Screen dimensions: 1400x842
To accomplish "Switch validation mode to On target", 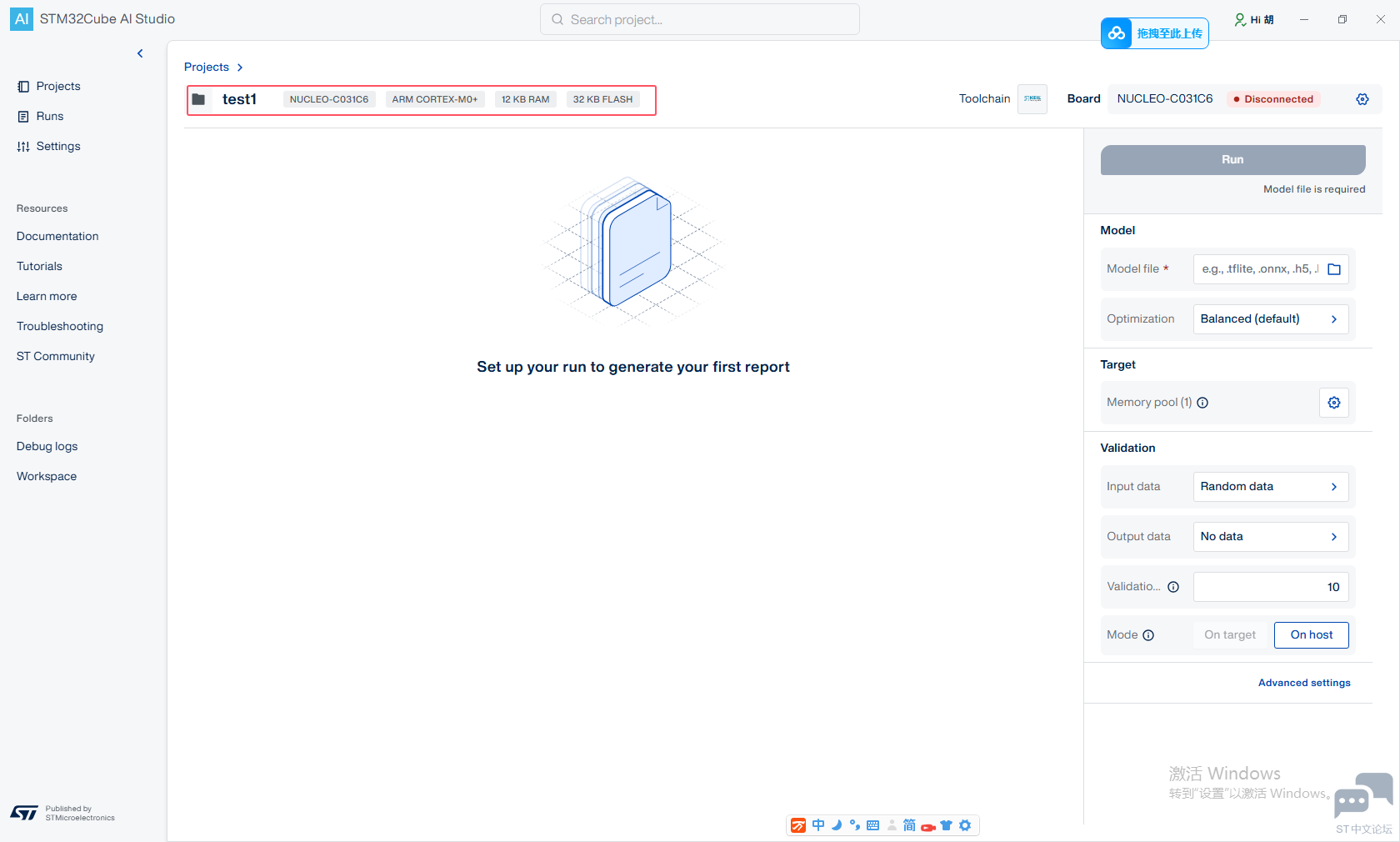I will pyautogui.click(x=1230, y=635).
